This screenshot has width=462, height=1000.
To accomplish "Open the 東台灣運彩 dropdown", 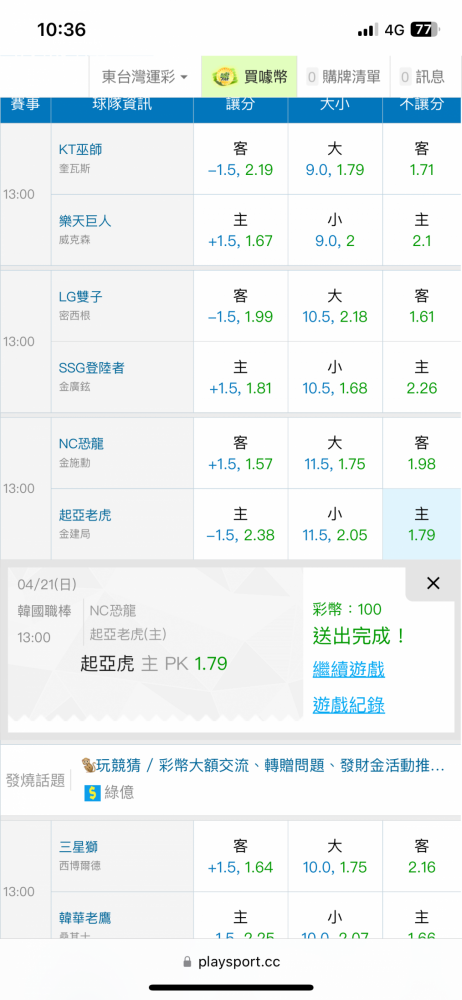I will click(145, 77).
